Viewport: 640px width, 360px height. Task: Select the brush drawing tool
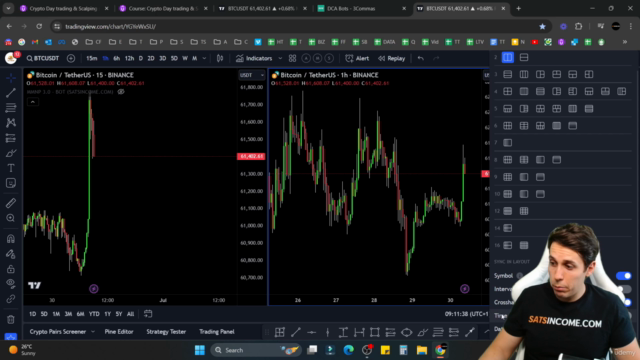point(11,153)
